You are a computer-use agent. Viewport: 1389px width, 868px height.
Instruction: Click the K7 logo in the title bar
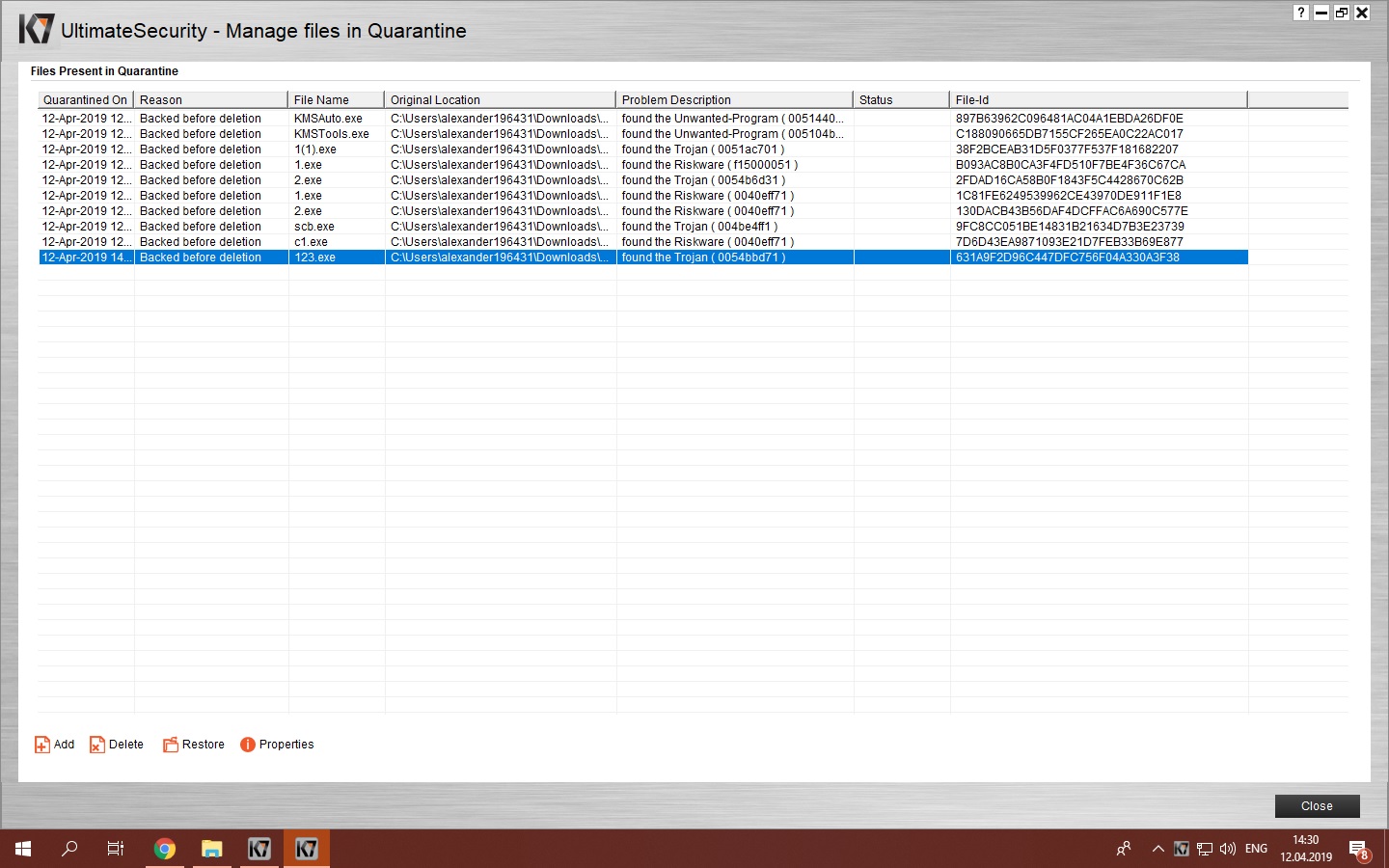pyautogui.click(x=37, y=29)
